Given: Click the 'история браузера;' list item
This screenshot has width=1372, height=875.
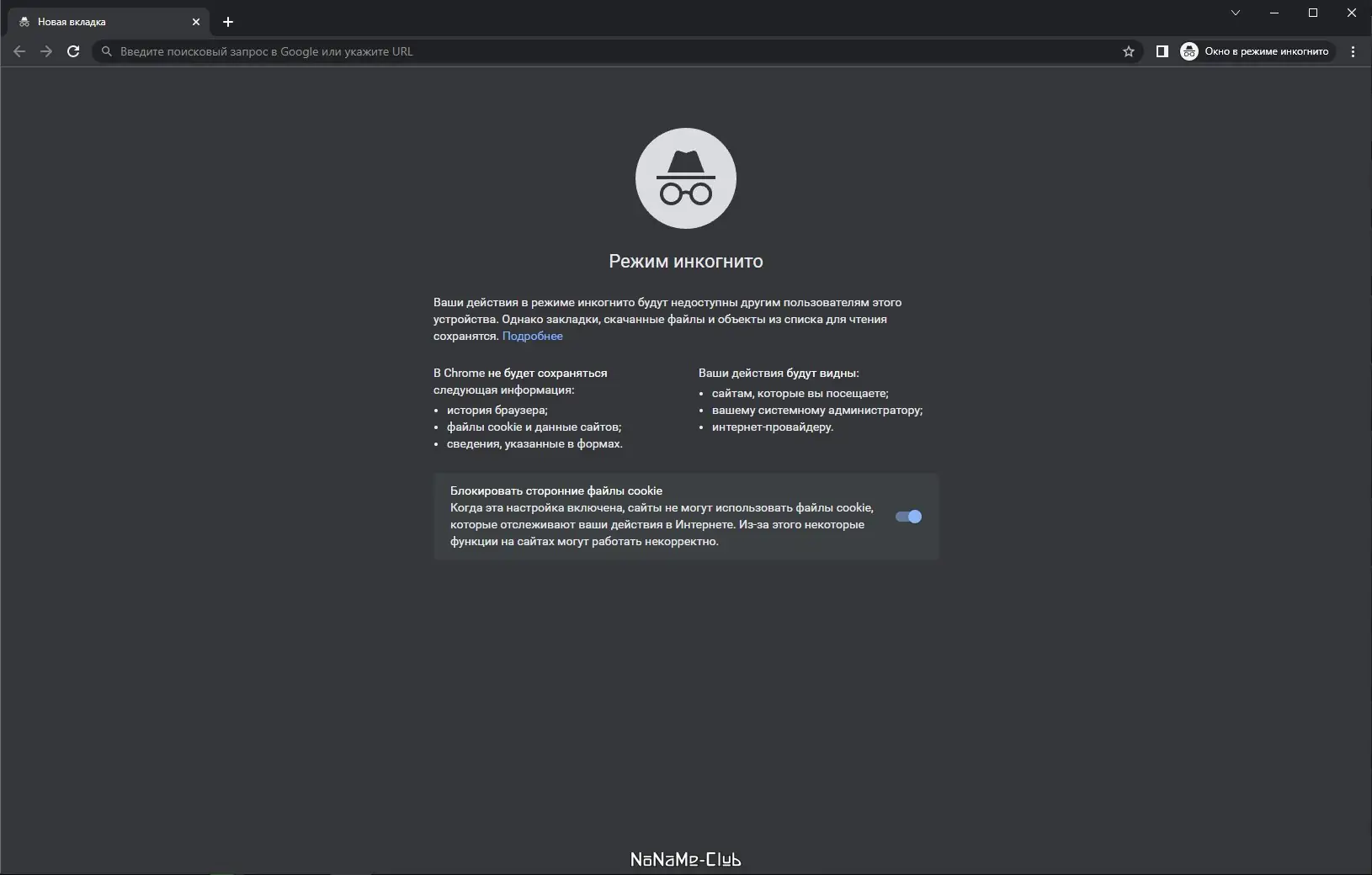Looking at the screenshot, I should [497, 410].
